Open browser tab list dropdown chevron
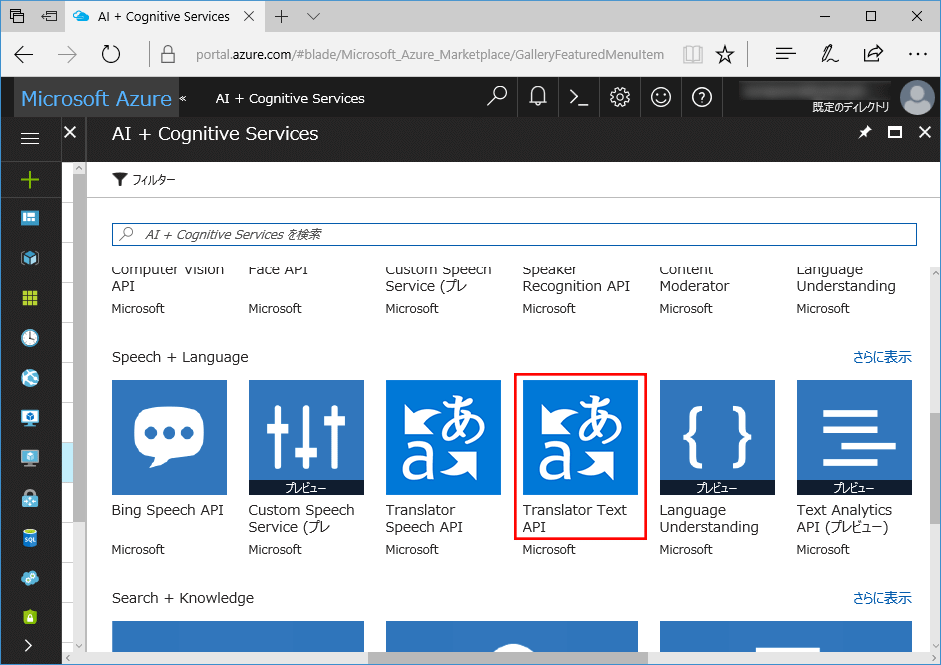The image size is (941, 665). click(x=314, y=17)
